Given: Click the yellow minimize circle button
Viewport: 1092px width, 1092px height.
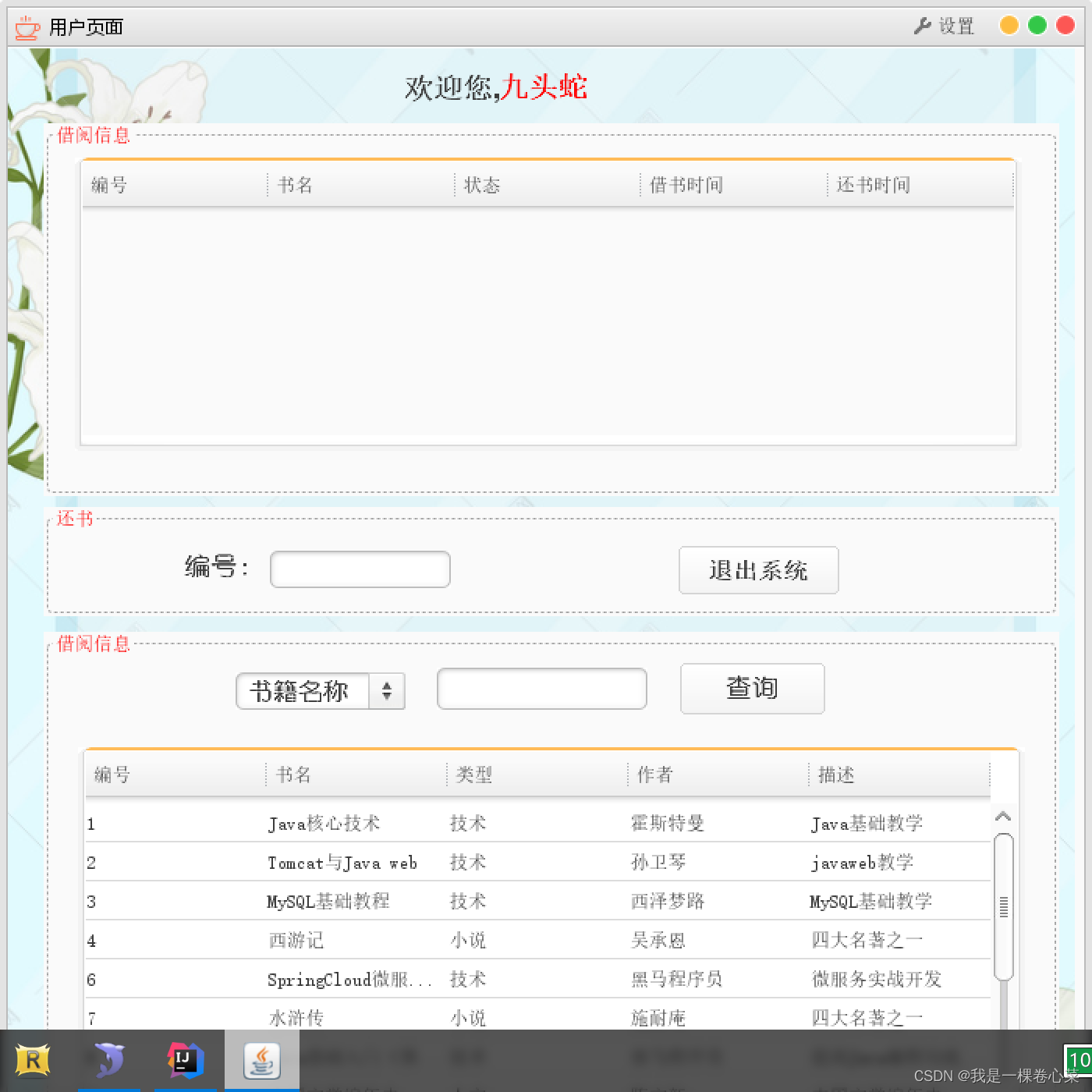Looking at the screenshot, I should pyautogui.click(x=1009, y=26).
